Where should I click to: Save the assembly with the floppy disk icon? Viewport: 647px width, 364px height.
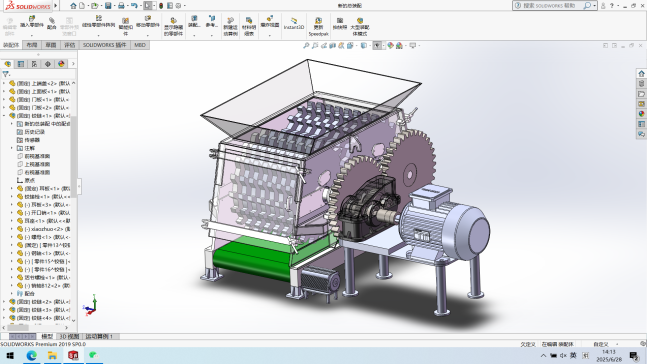coord(108,6)
